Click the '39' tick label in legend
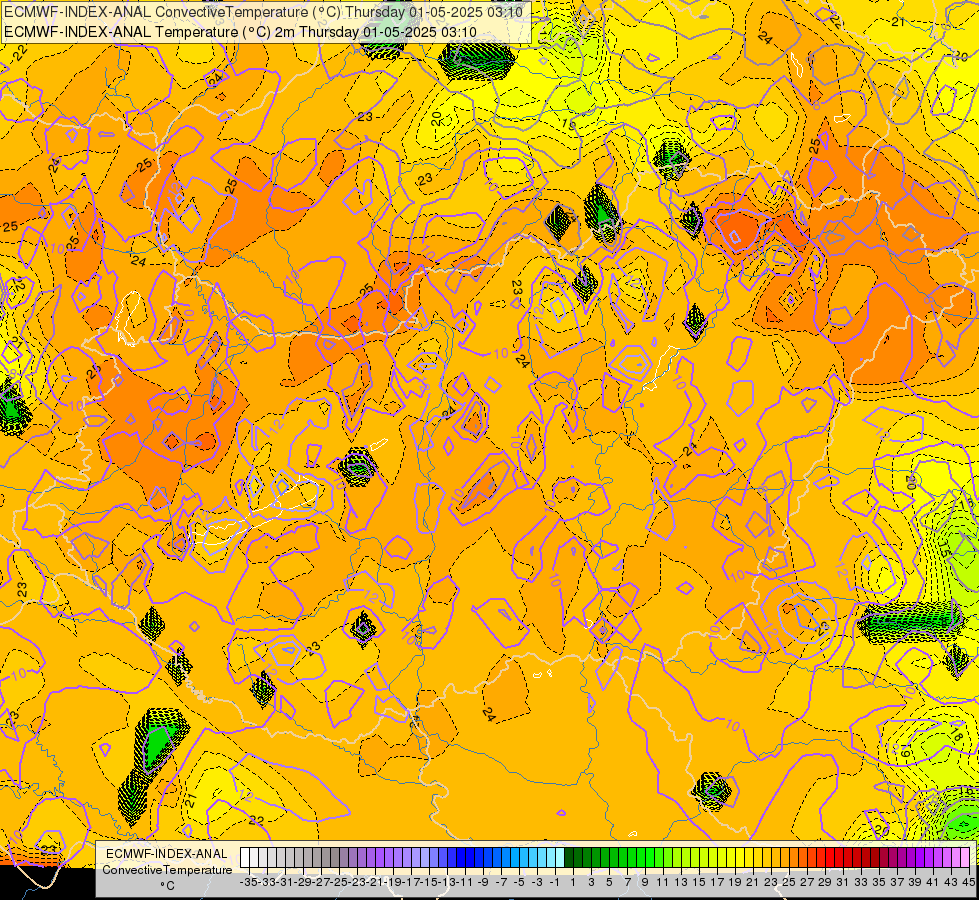Viewport: 979px width, 900px height. tap(916, 882)
